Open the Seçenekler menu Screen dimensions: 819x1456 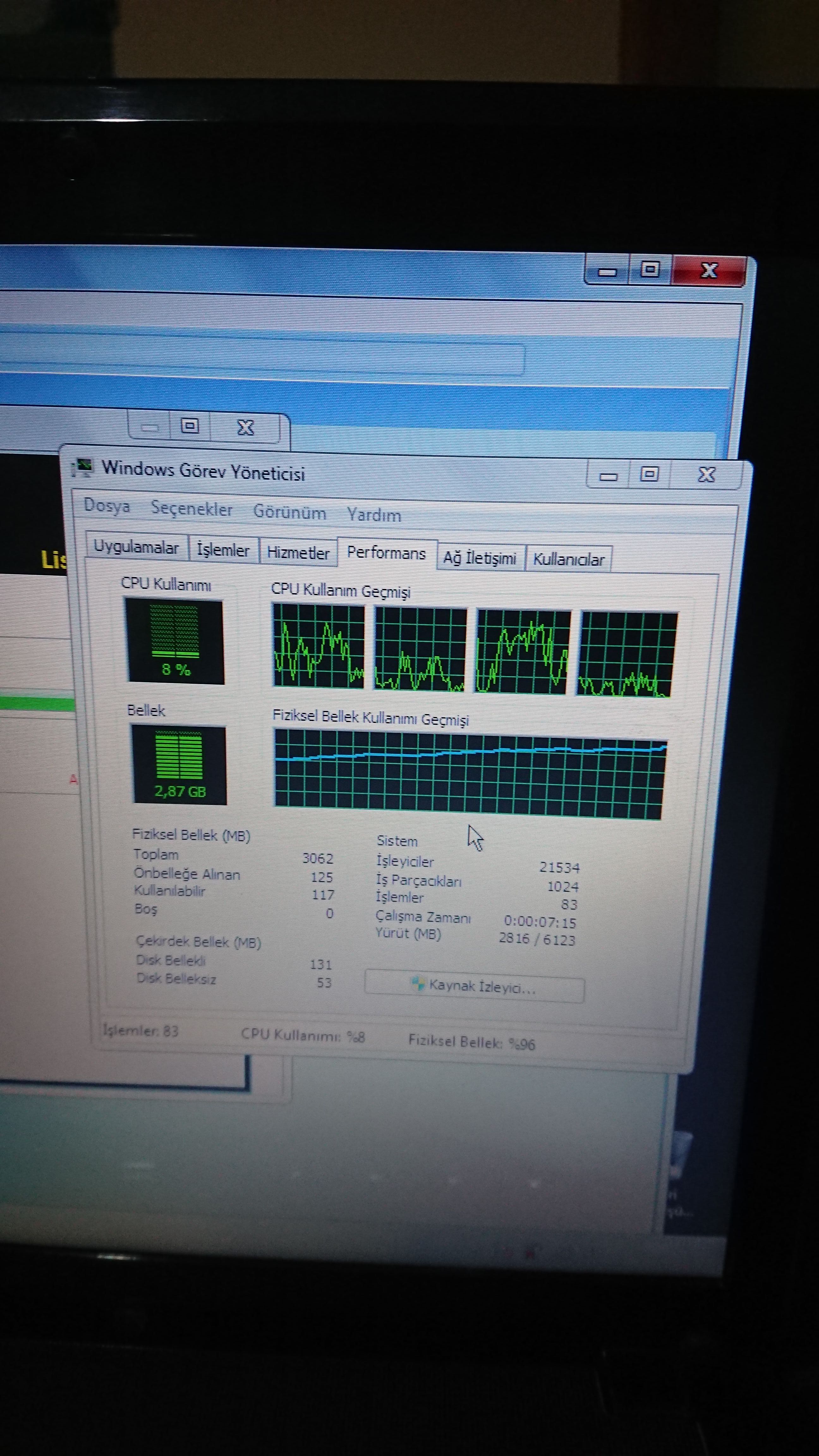[191, 509]
